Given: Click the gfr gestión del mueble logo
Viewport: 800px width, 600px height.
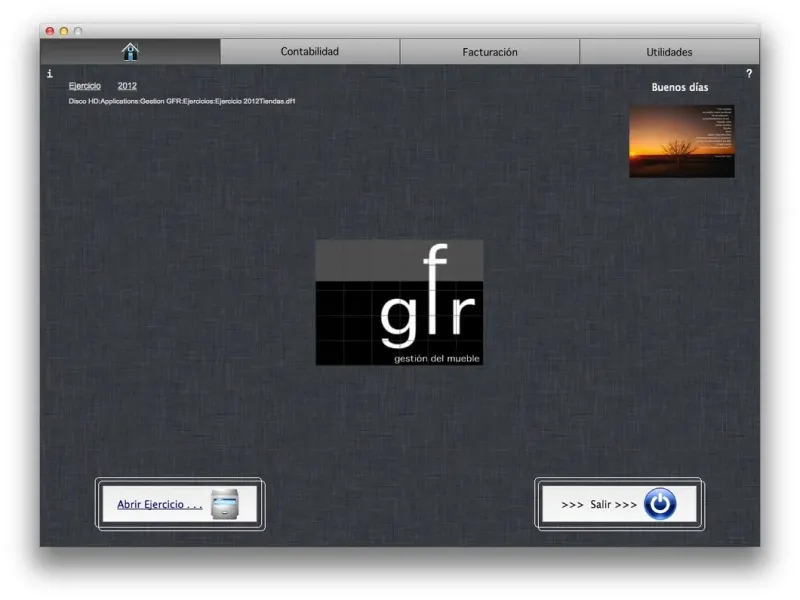Looking at the screenshot, I should 399,303.
